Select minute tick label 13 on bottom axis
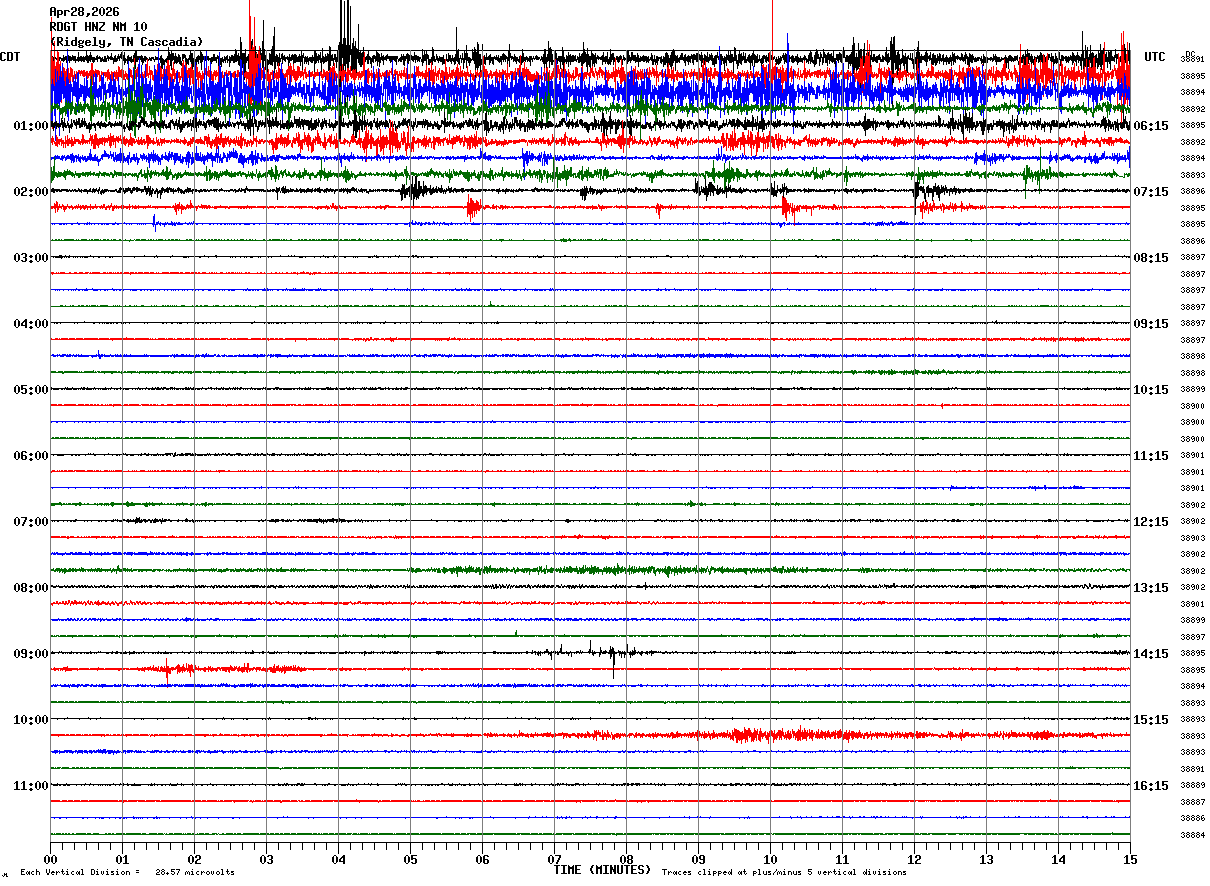Screen dimensions: 1210x886 tap(986, 859)
